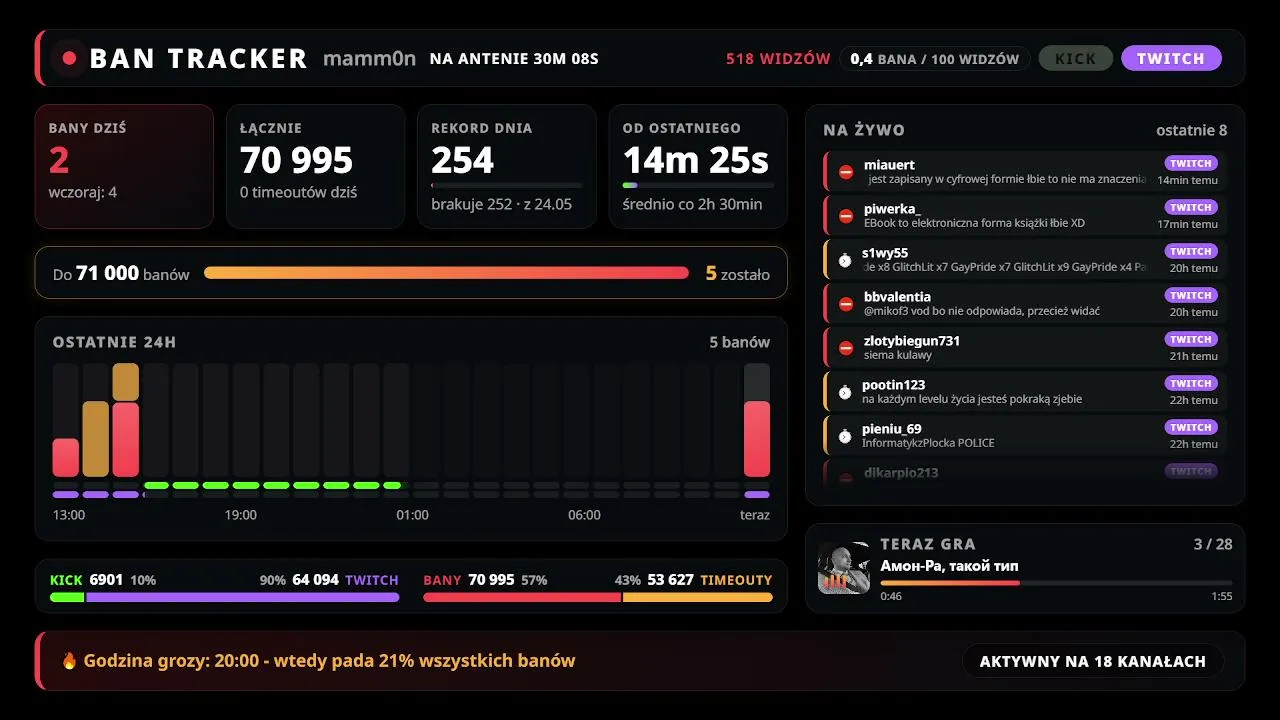This screenshot has width=1280, height=720.
Task: Click the message 'siema kulawy'
Action: click(x=898, y=355)
